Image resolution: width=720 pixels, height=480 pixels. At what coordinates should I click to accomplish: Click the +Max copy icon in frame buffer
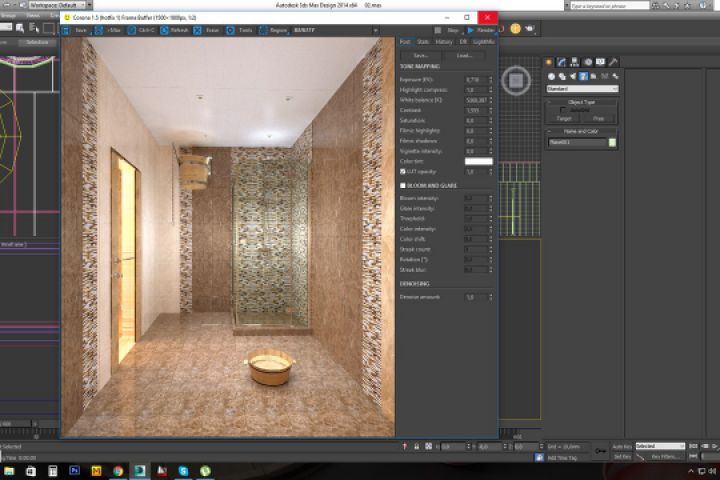pyautogui.click(x=99, y=30)
